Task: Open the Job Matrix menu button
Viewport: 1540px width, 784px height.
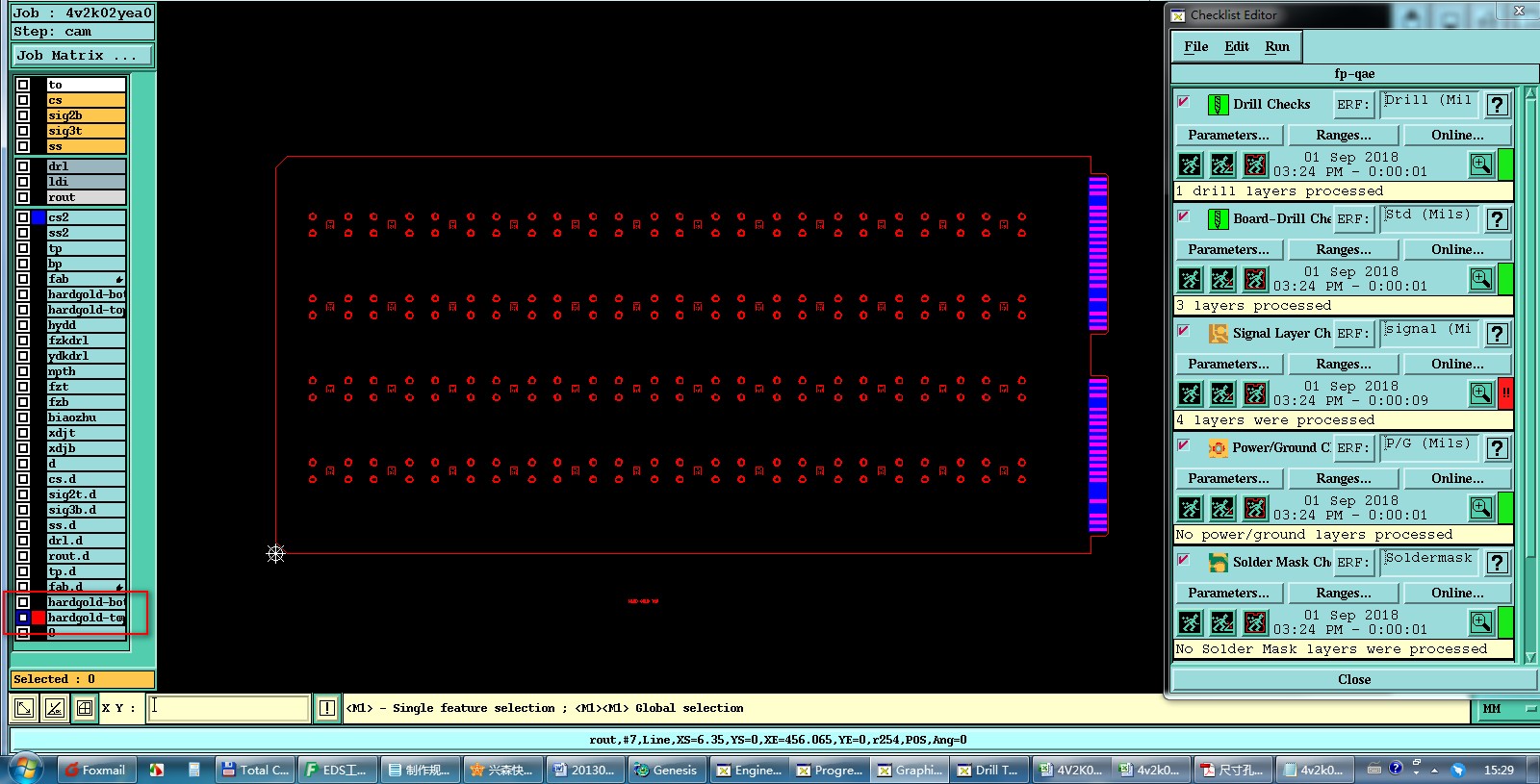Action: click(82, 56)
